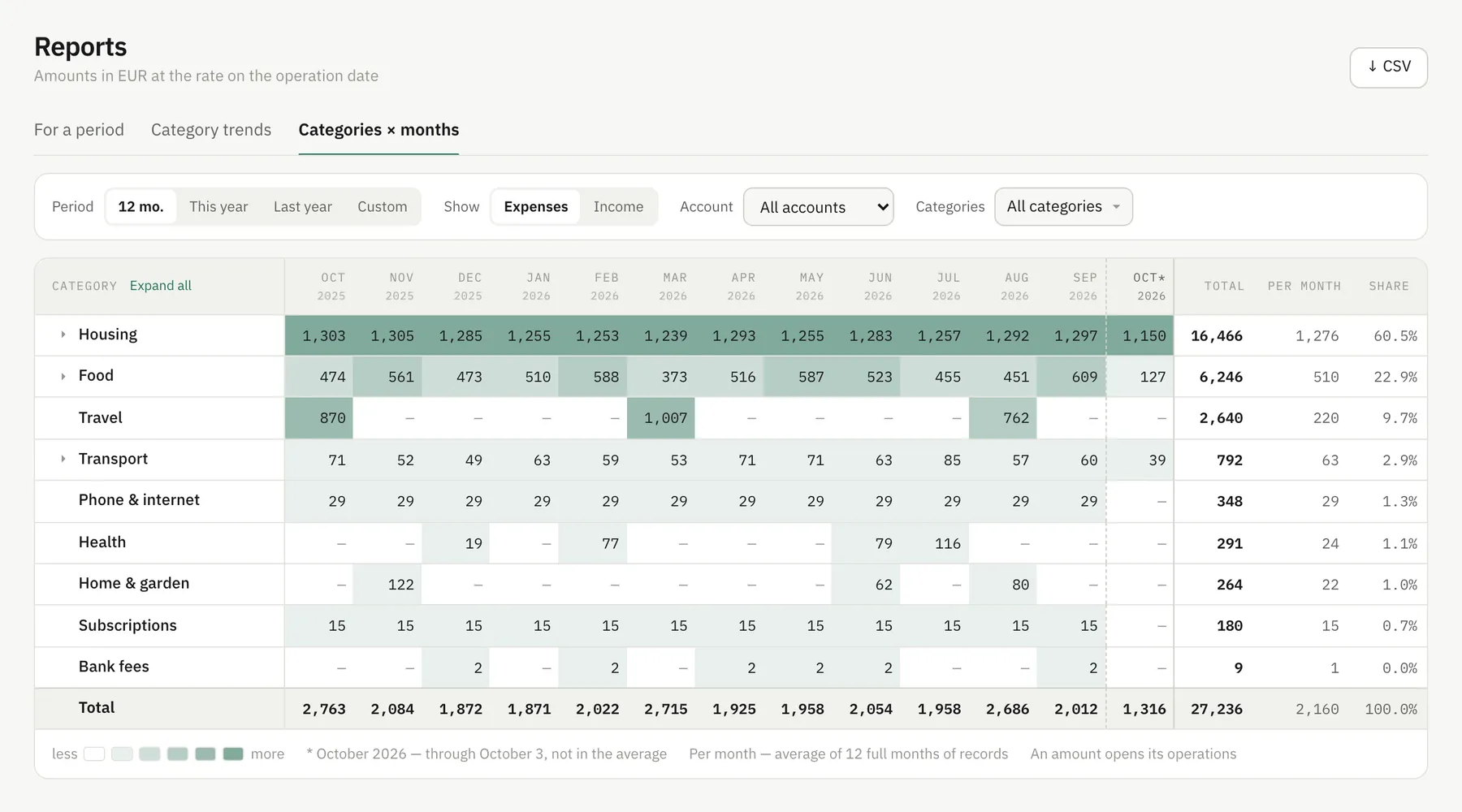Set period to 12 mo.
Image resolution: width=1462 pixels, height=812 pixels.
pos(141,206)
